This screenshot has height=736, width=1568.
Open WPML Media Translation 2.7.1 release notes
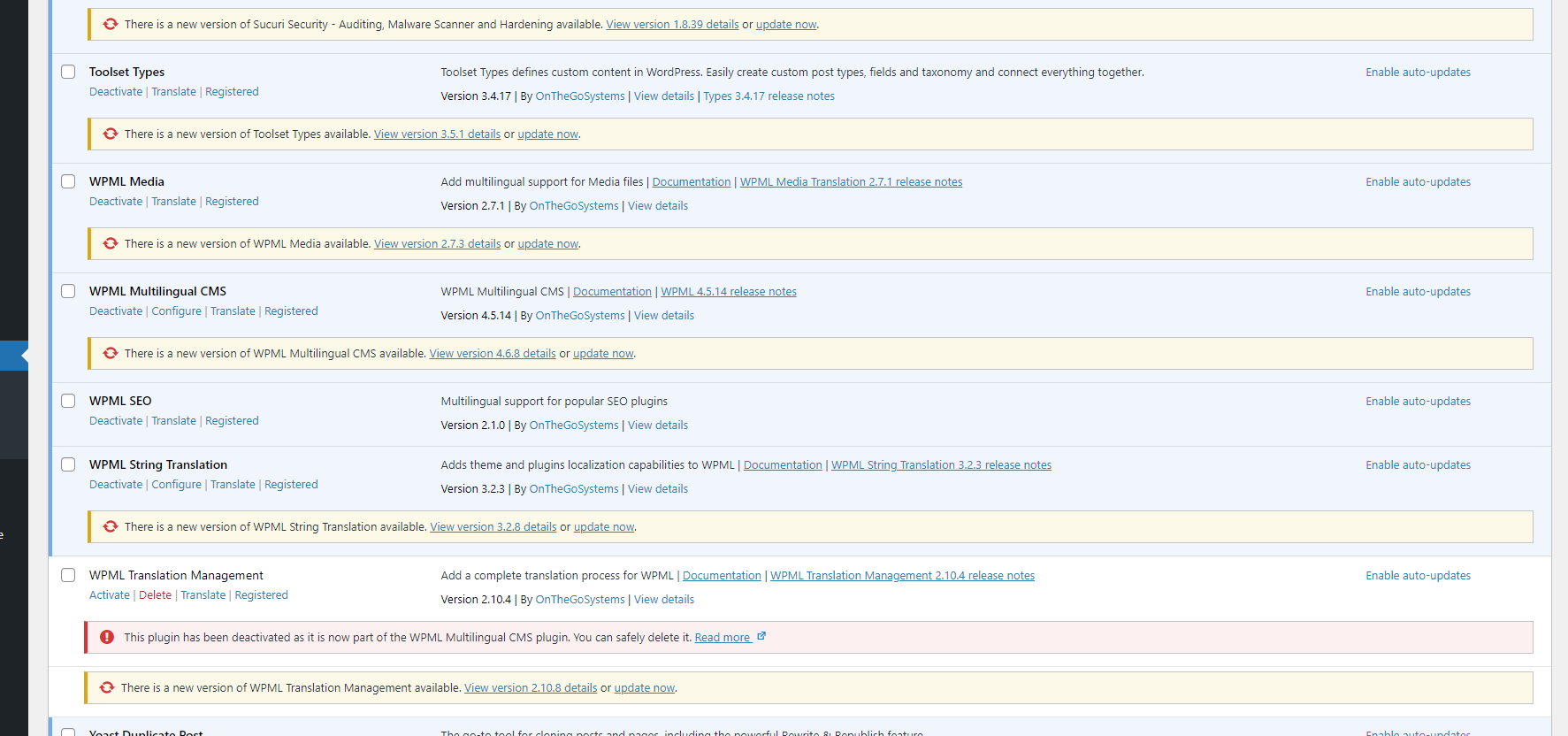851,182
